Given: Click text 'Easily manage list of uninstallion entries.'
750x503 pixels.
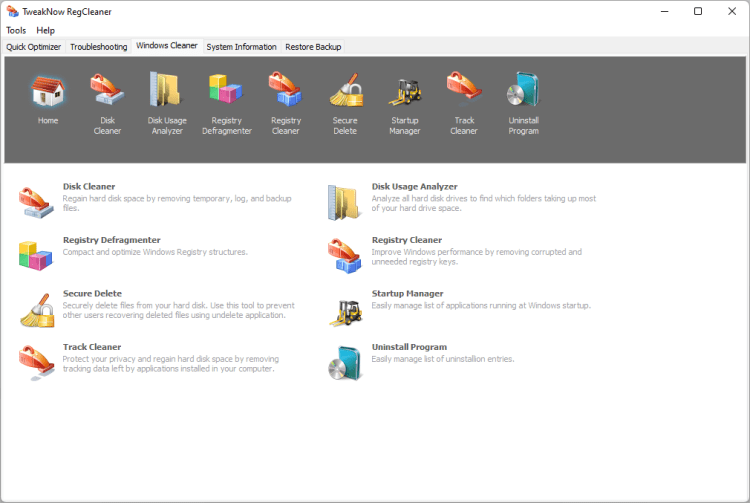Looking at the screenshot, I should click(x=443, y=359).
